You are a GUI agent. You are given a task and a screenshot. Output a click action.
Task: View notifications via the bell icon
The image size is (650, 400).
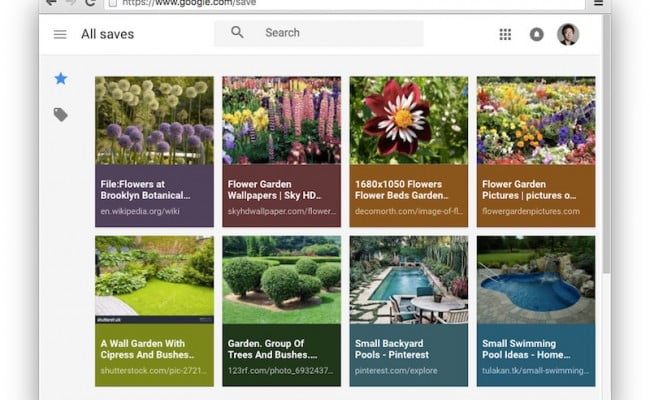pyautogui.click(x=537, y=34)
